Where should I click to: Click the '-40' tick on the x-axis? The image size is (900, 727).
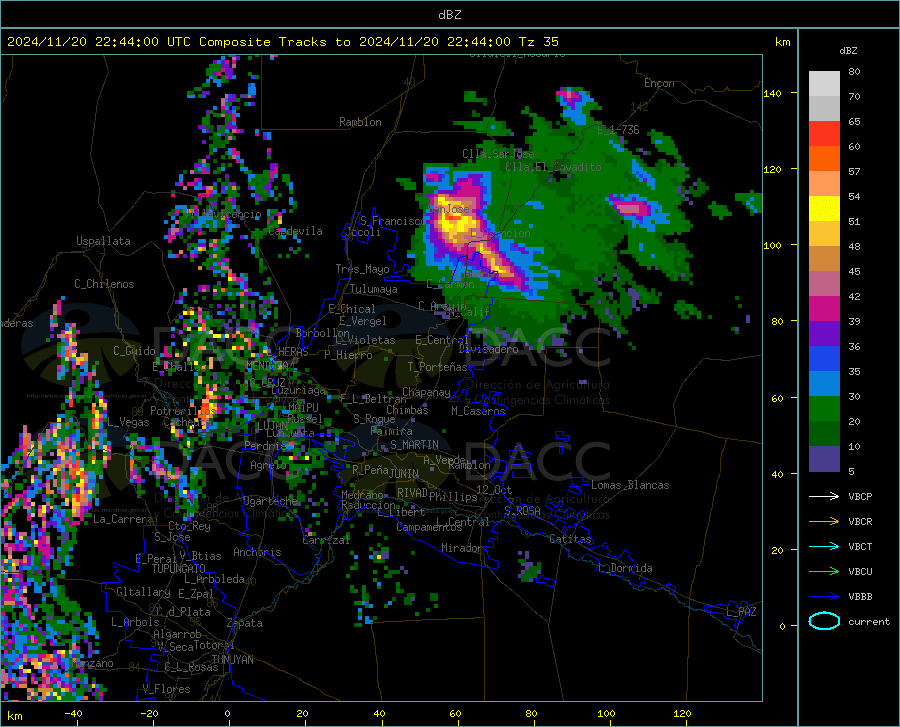tap(73, 714)
